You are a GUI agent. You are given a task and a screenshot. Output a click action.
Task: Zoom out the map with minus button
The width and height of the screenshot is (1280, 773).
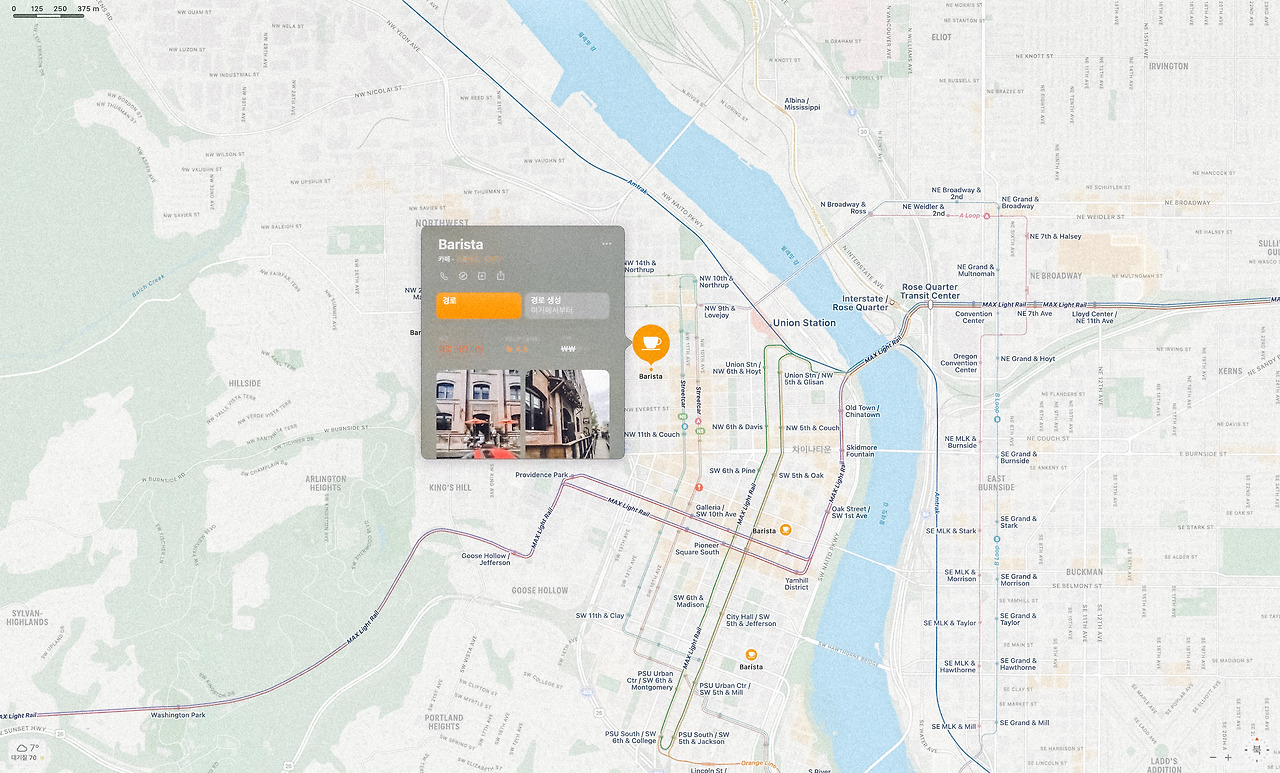point(1213,757)
